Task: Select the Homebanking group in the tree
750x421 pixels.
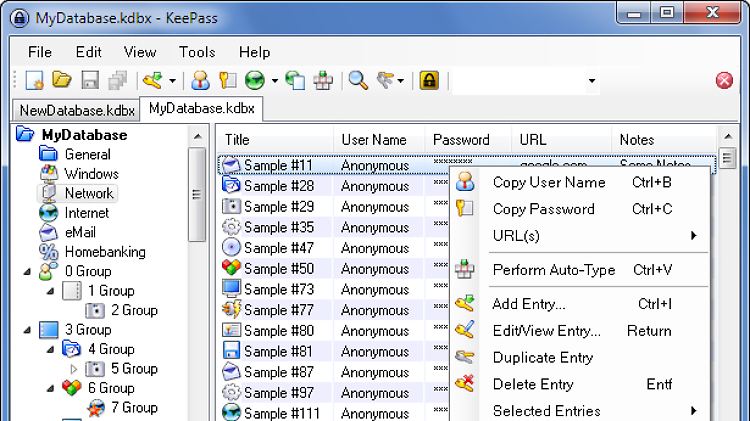Action: (105, 252)
